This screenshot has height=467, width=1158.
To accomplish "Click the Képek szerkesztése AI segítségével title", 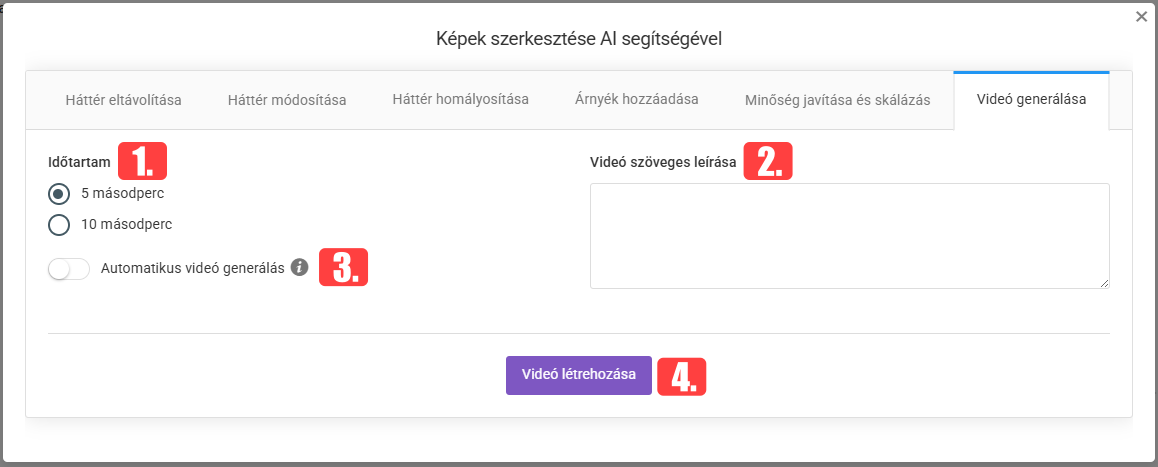I will click(x=579, y=39).
